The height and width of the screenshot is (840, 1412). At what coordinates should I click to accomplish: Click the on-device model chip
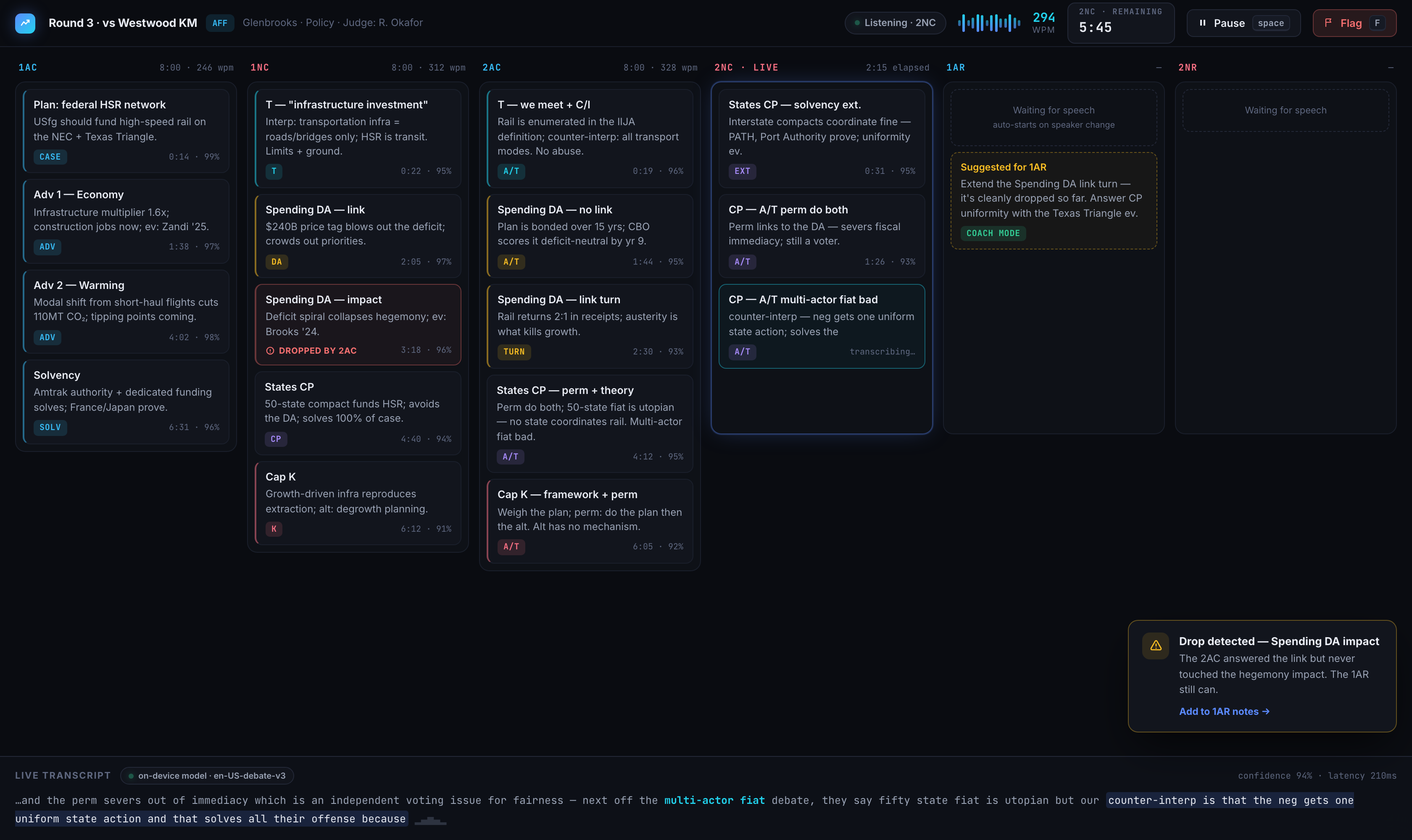tap(207, 775)
